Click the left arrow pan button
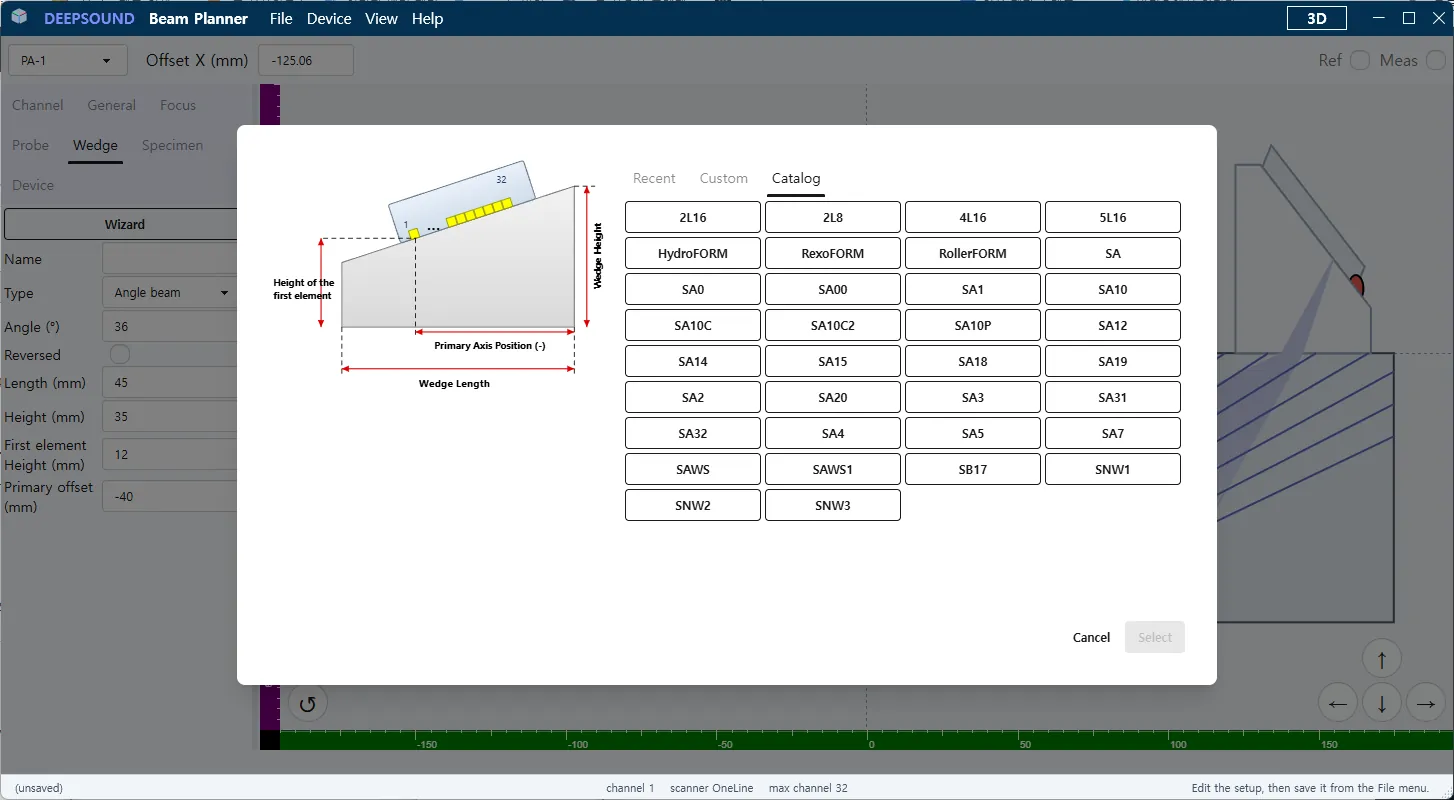This screenshot has height=800, width=1454. tap(1338, 703)
